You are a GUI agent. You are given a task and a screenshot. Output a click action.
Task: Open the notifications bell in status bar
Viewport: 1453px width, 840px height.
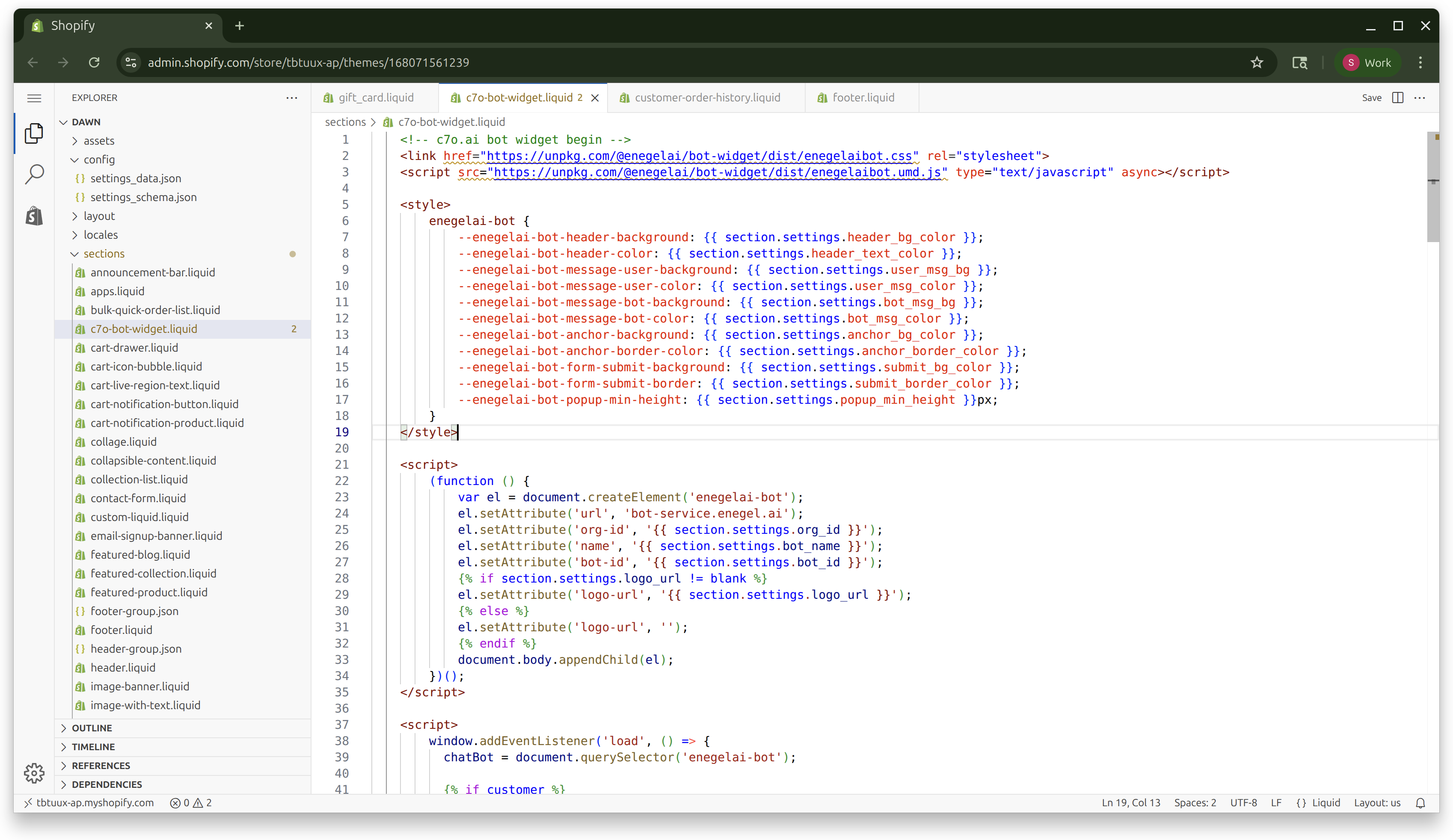[x=1420, y=802]
